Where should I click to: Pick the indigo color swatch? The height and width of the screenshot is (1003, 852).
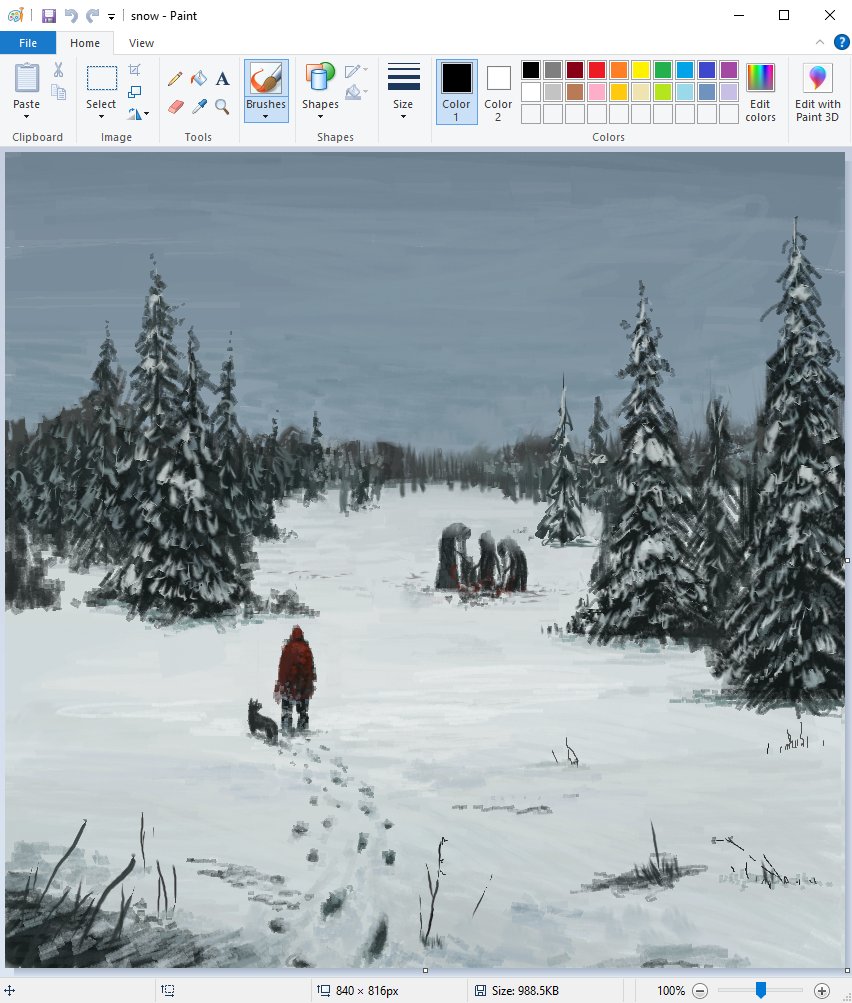click(x=707, y=70)
